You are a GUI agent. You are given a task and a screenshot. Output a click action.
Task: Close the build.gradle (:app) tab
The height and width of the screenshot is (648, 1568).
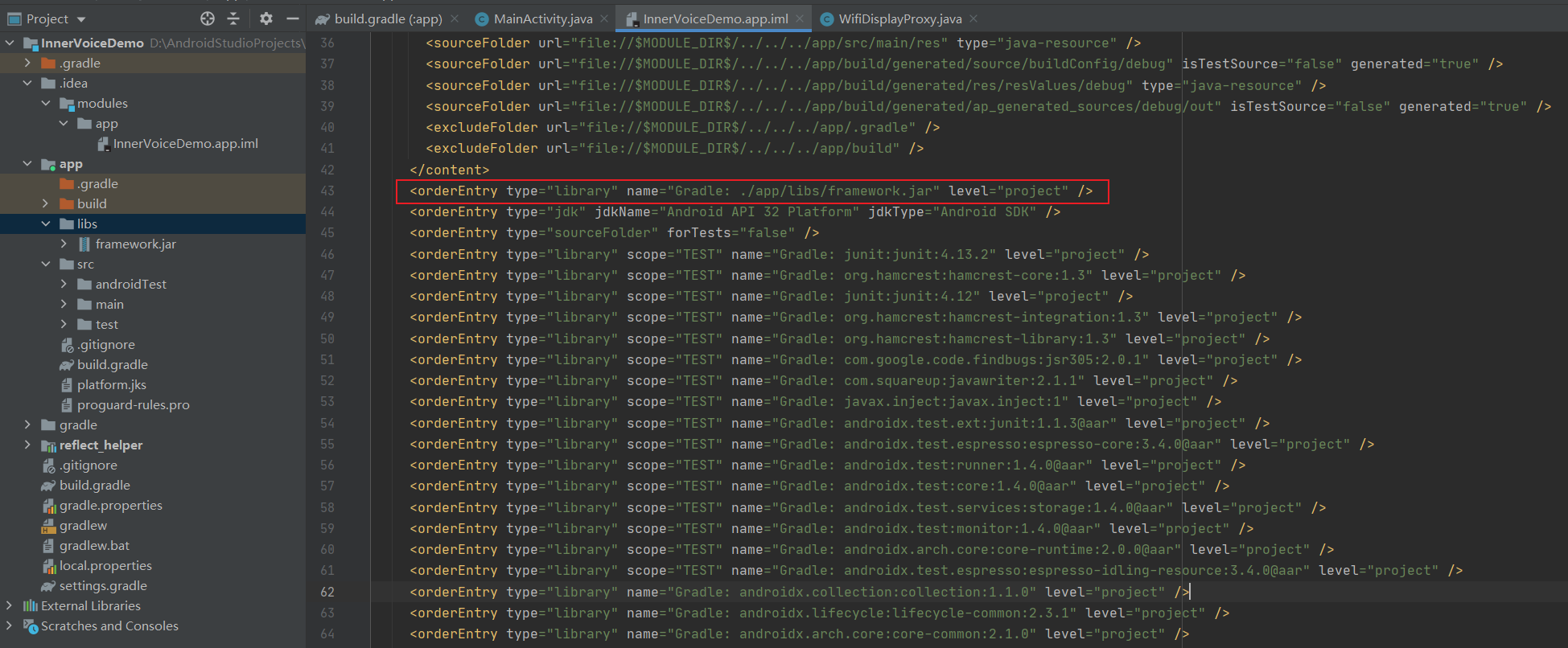pos(455,18)
